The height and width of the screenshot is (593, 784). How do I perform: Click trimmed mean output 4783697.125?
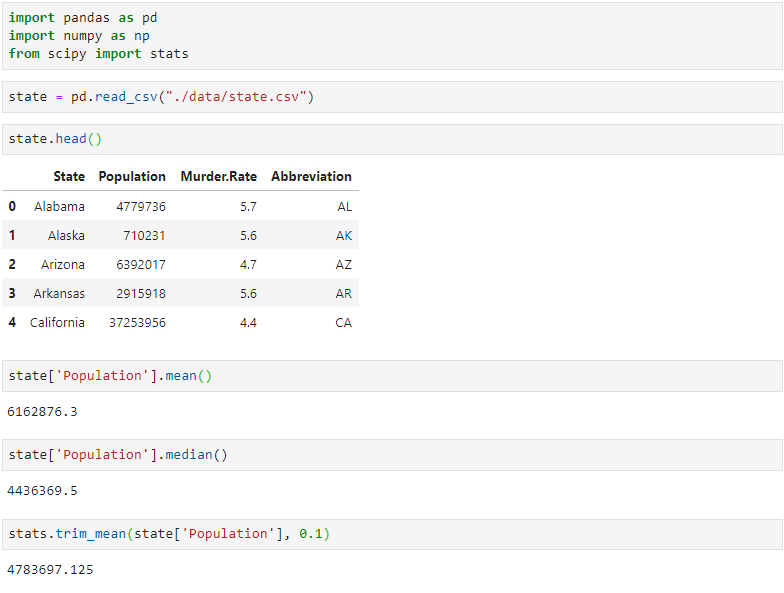click(x=50, y=570)
